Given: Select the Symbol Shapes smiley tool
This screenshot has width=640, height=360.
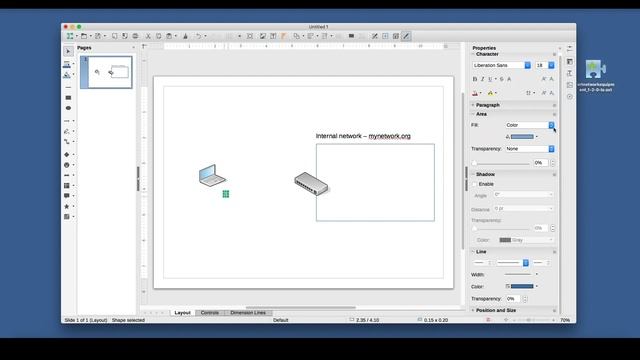Looking at the screenshot, I should [x=67, y=165].
